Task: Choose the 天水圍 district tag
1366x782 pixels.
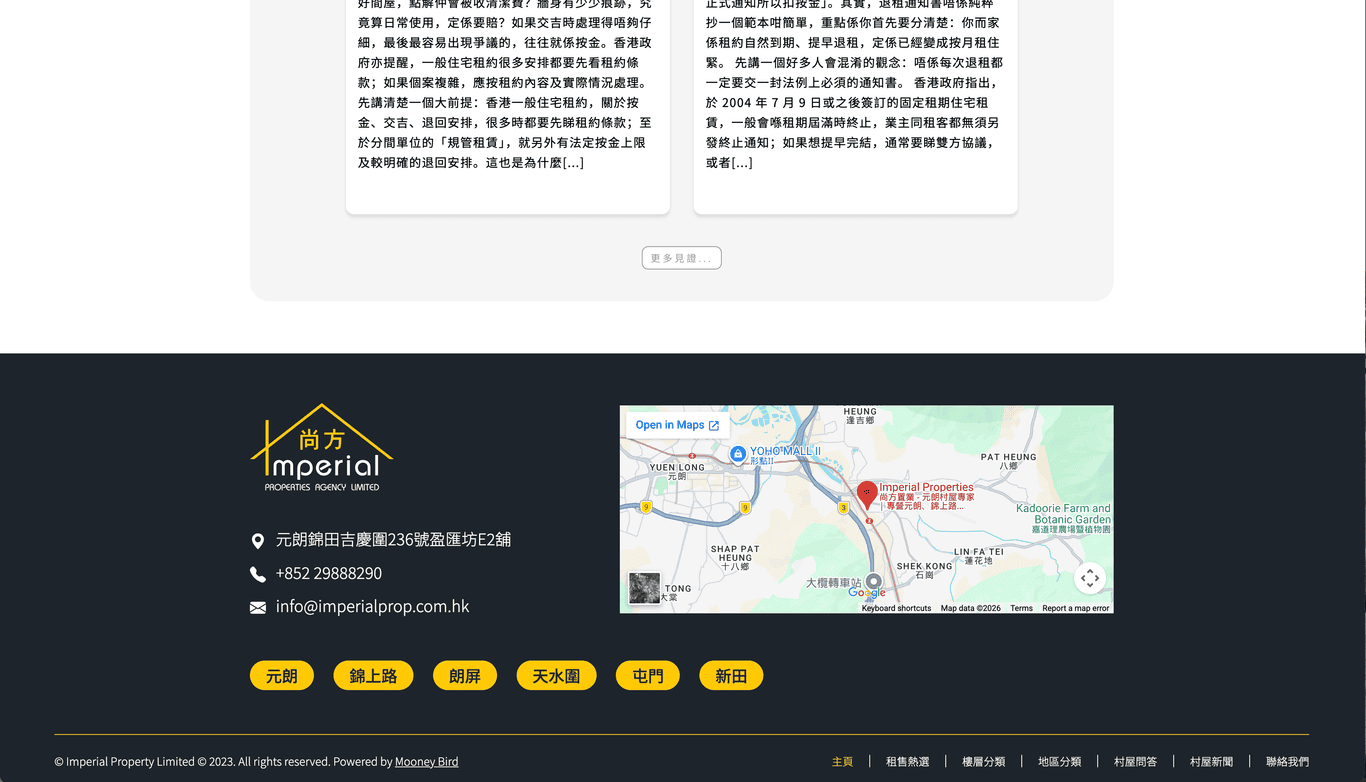Action: point(556,676)
